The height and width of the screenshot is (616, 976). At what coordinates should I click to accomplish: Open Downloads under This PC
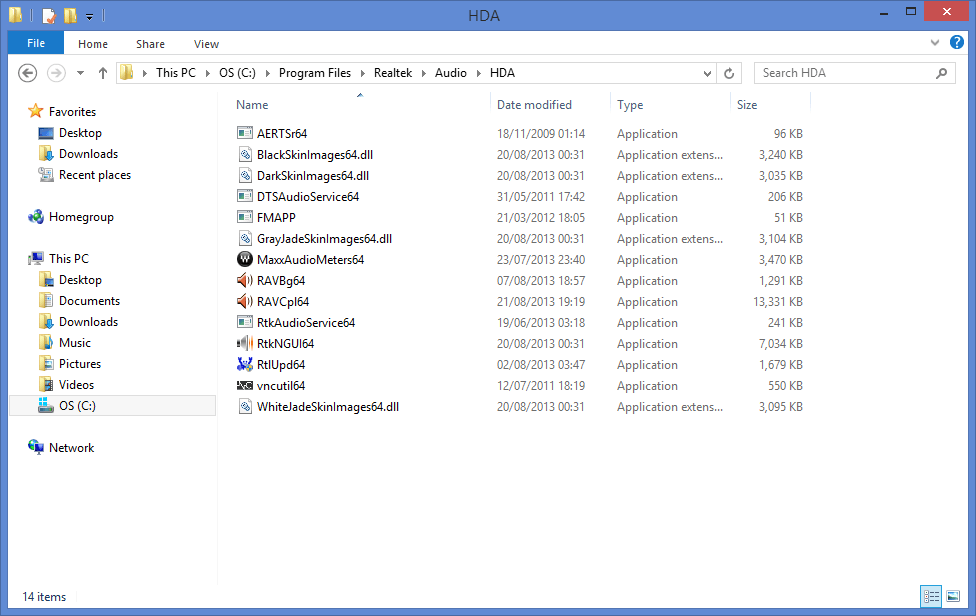pos(88,321)
